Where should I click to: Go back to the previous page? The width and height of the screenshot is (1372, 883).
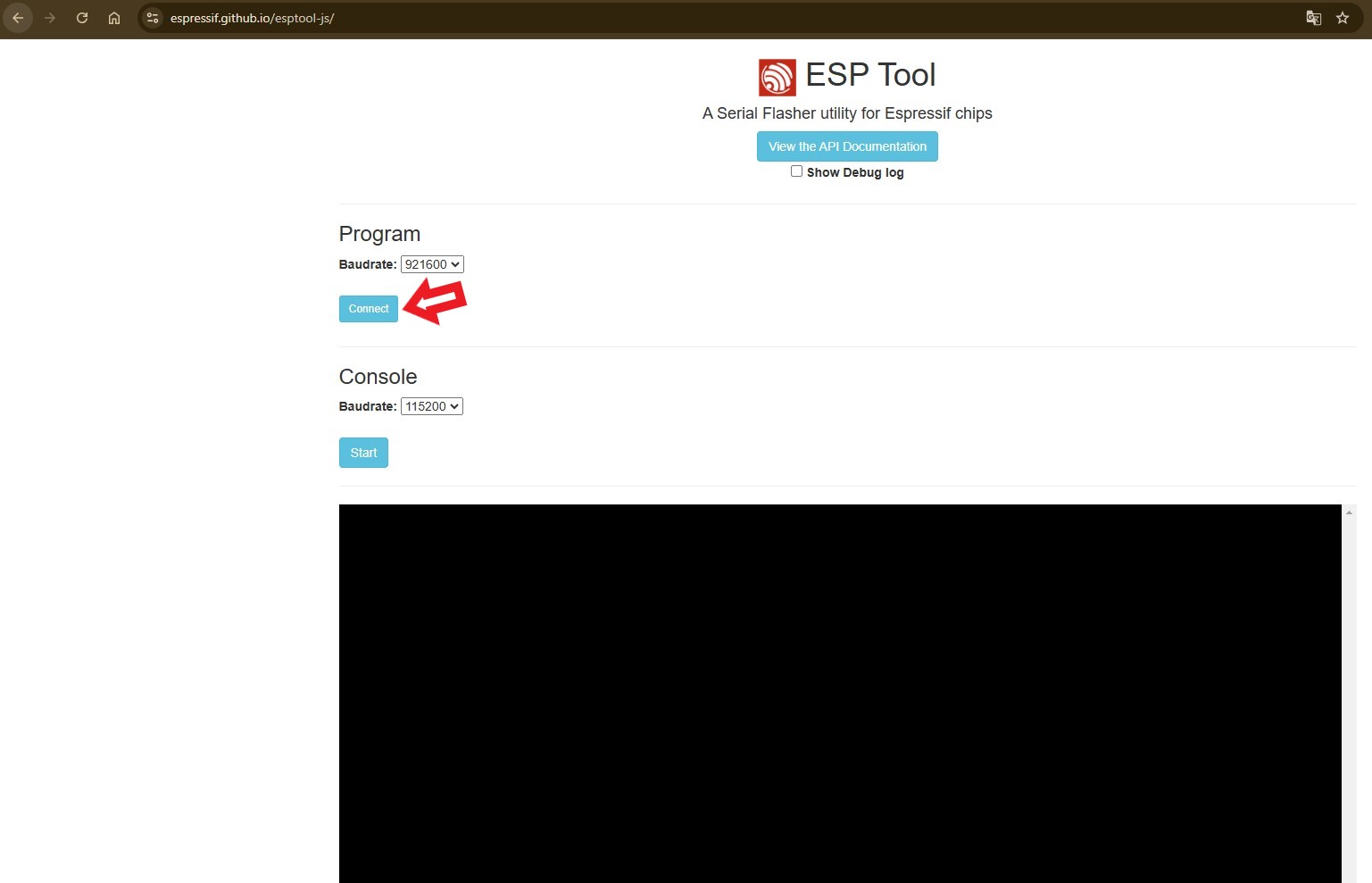[18, 18]
